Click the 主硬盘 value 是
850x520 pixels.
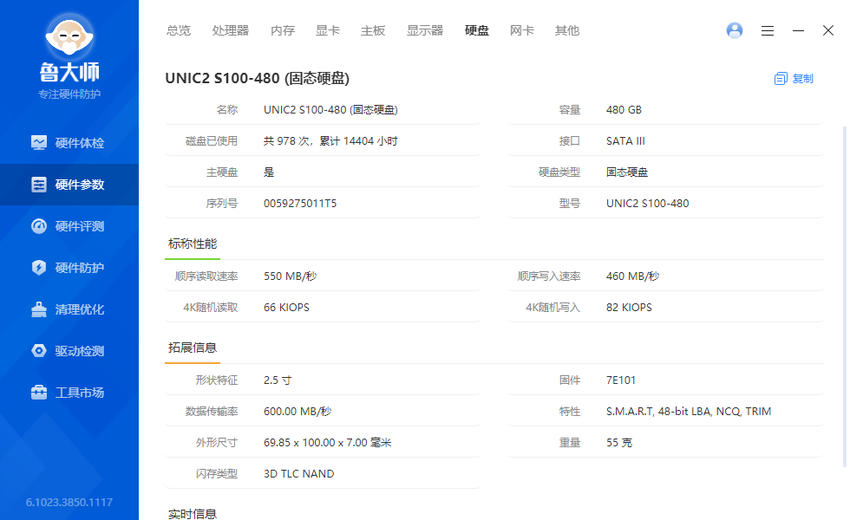click(x=269, y=172)
